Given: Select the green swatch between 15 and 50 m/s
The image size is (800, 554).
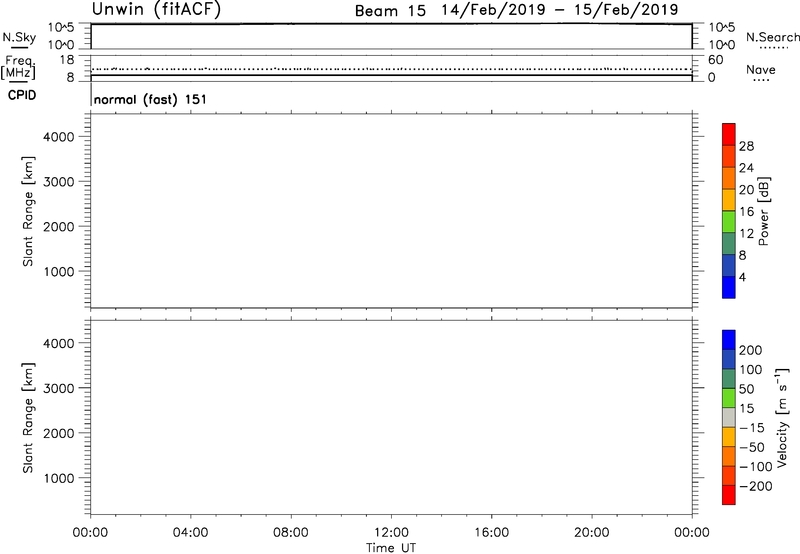Looking at the screenshot, I should point(729,398).
